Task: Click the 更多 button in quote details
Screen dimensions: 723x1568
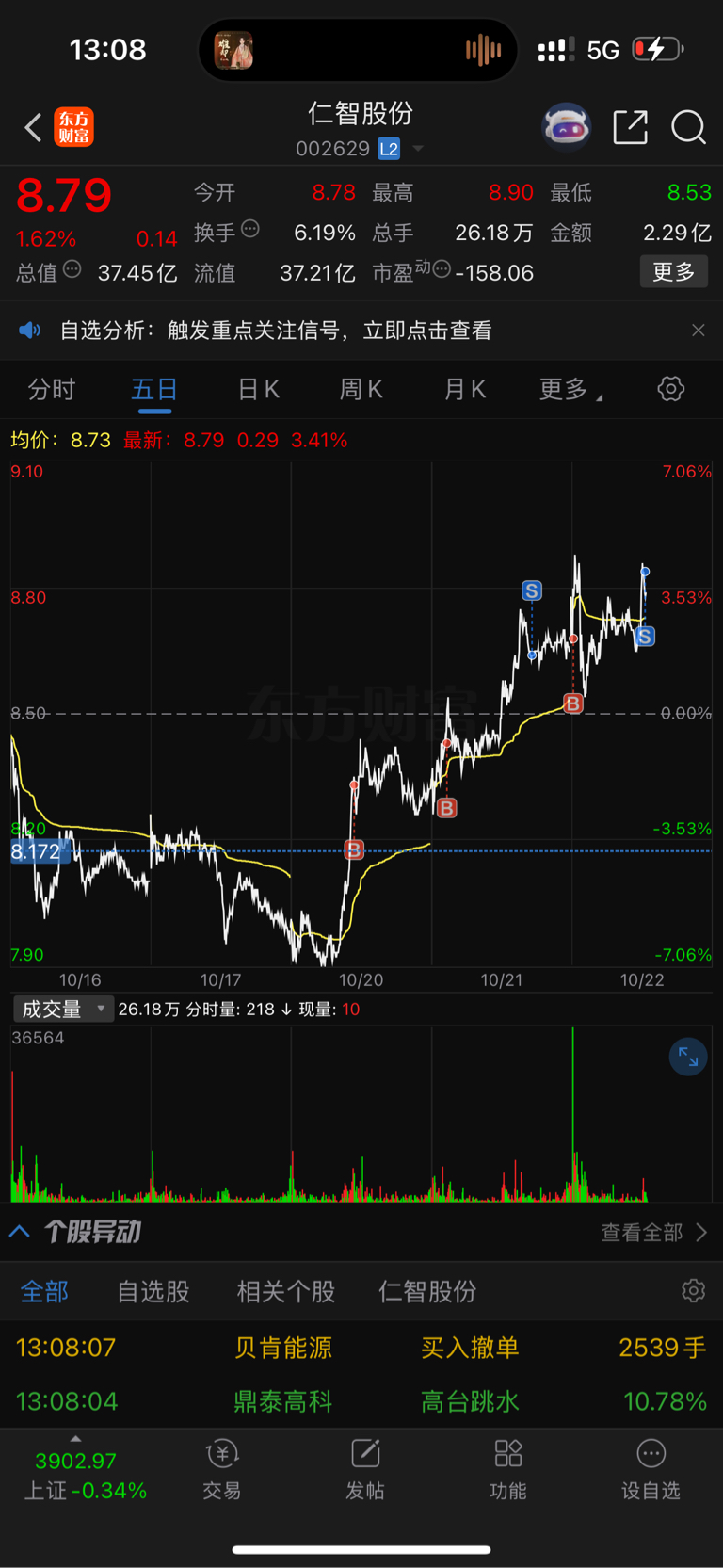Action: 674,272
